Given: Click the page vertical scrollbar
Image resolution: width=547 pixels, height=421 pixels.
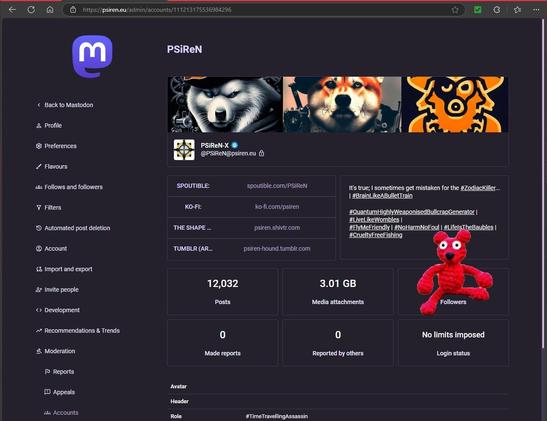Looking at the screenshot, I should click(543, 183).
